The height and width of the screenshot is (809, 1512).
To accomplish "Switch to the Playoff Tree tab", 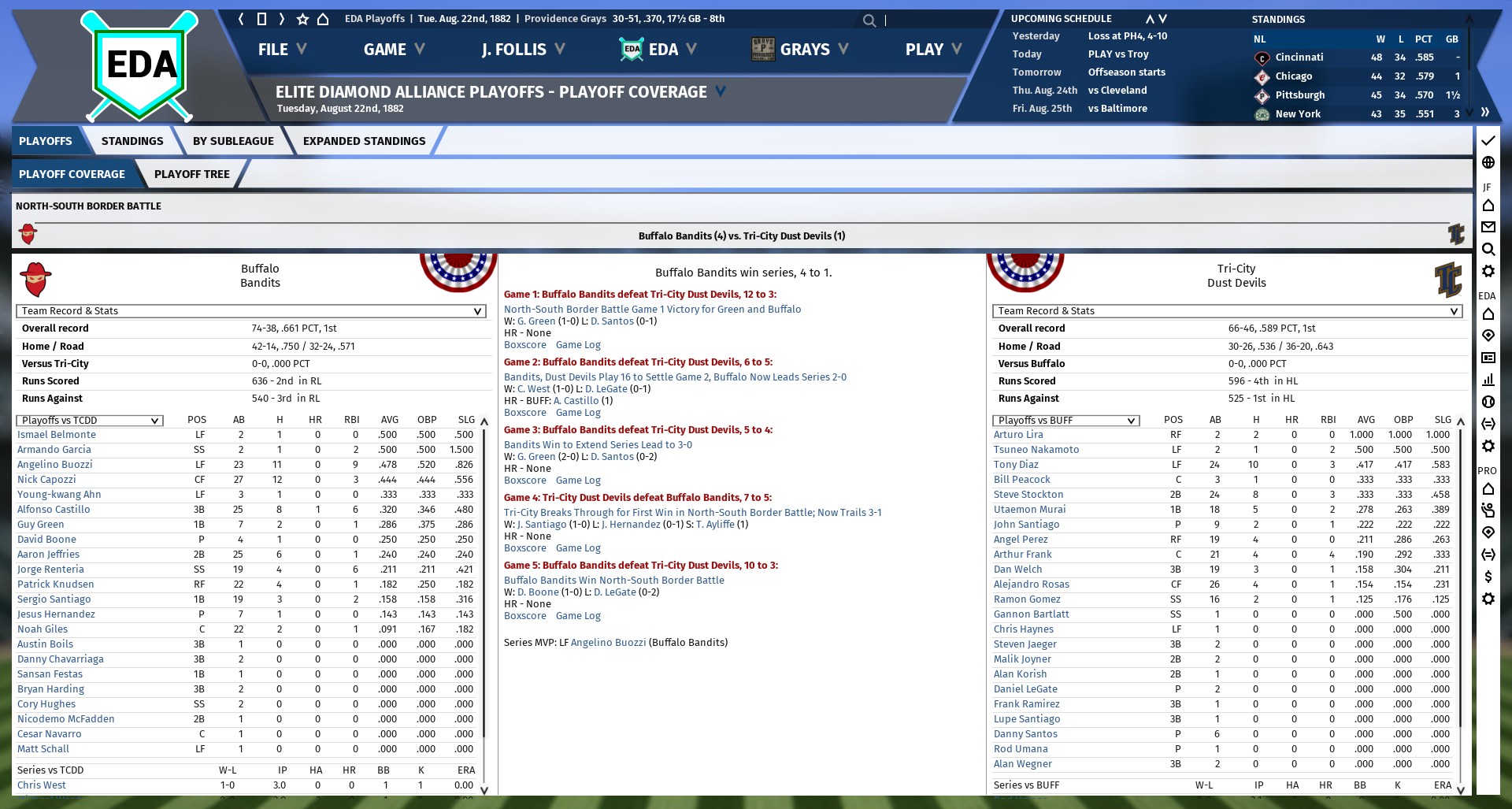I will 191,174.
